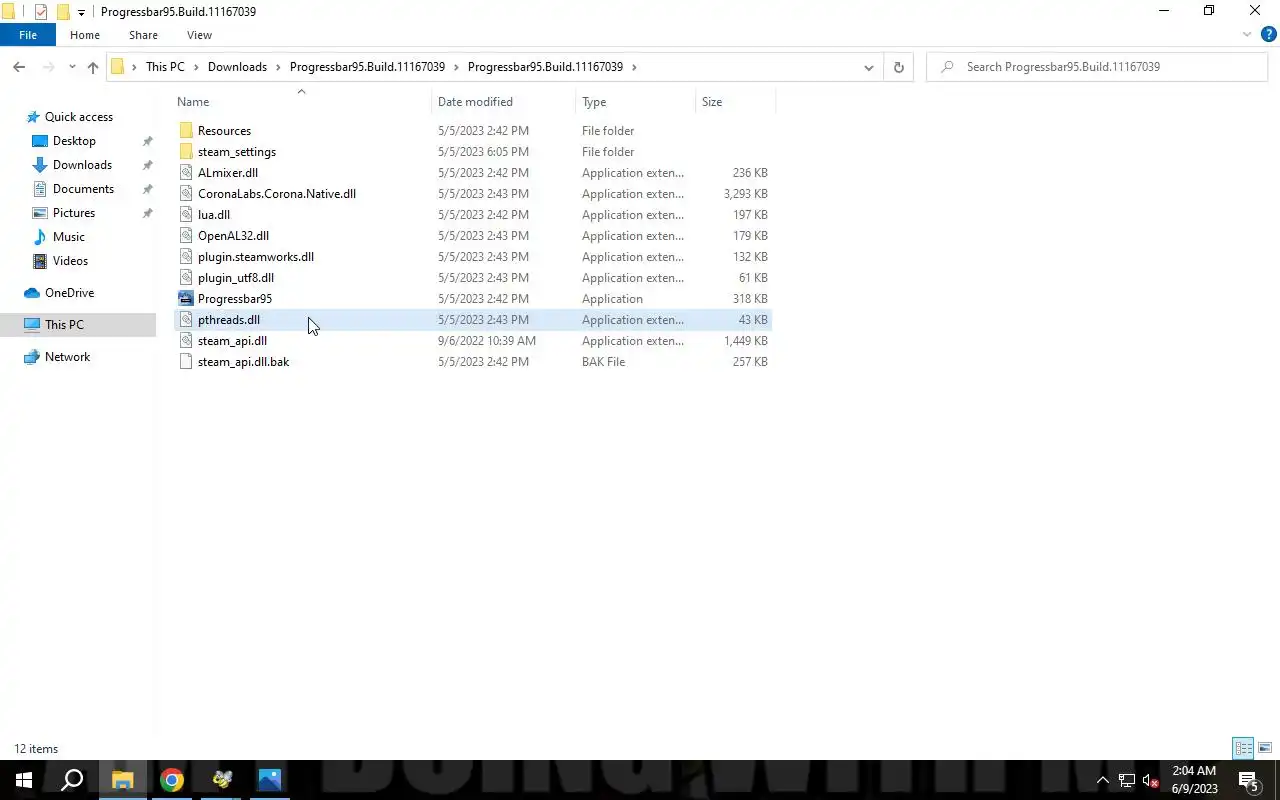Open Downloads in the navigation pane
Image resolution: width=1280 pixels, height=800 pixels.
pyautogui.click(x=82, y=165)
